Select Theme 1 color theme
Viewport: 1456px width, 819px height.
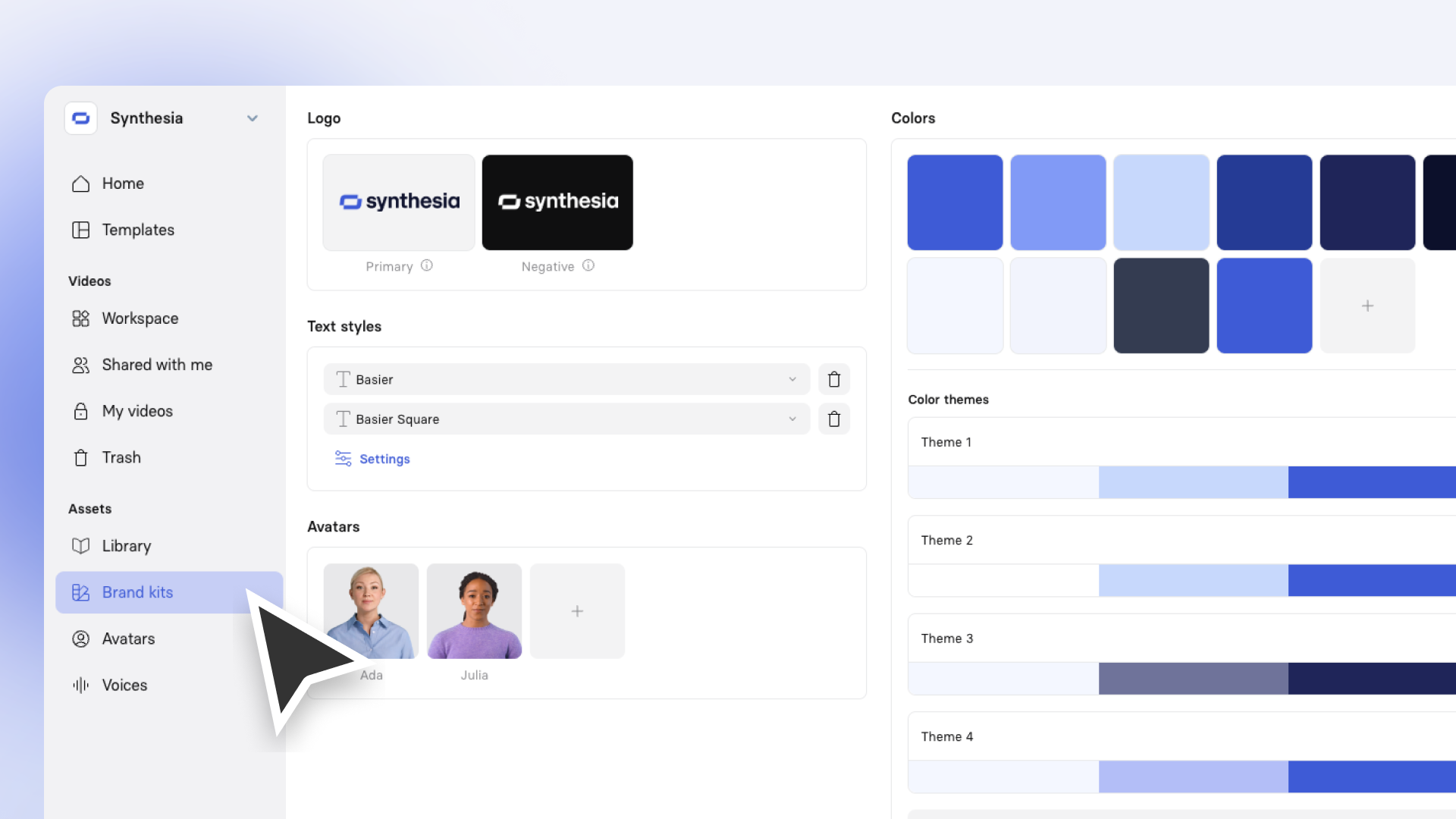(1182, 458)
